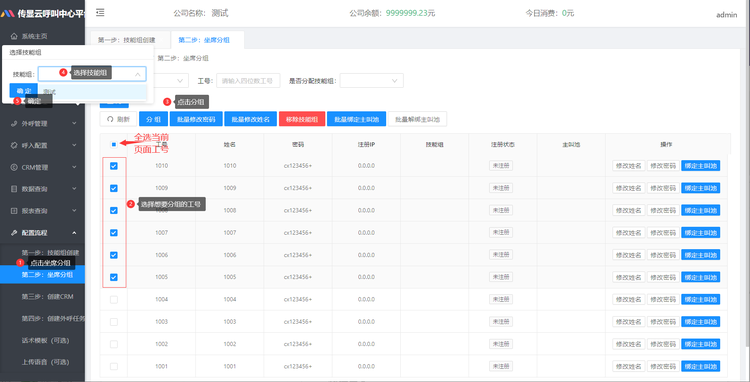
Task: Uncheck the checkbox for 工号 1009
Action: click(114, 188)
